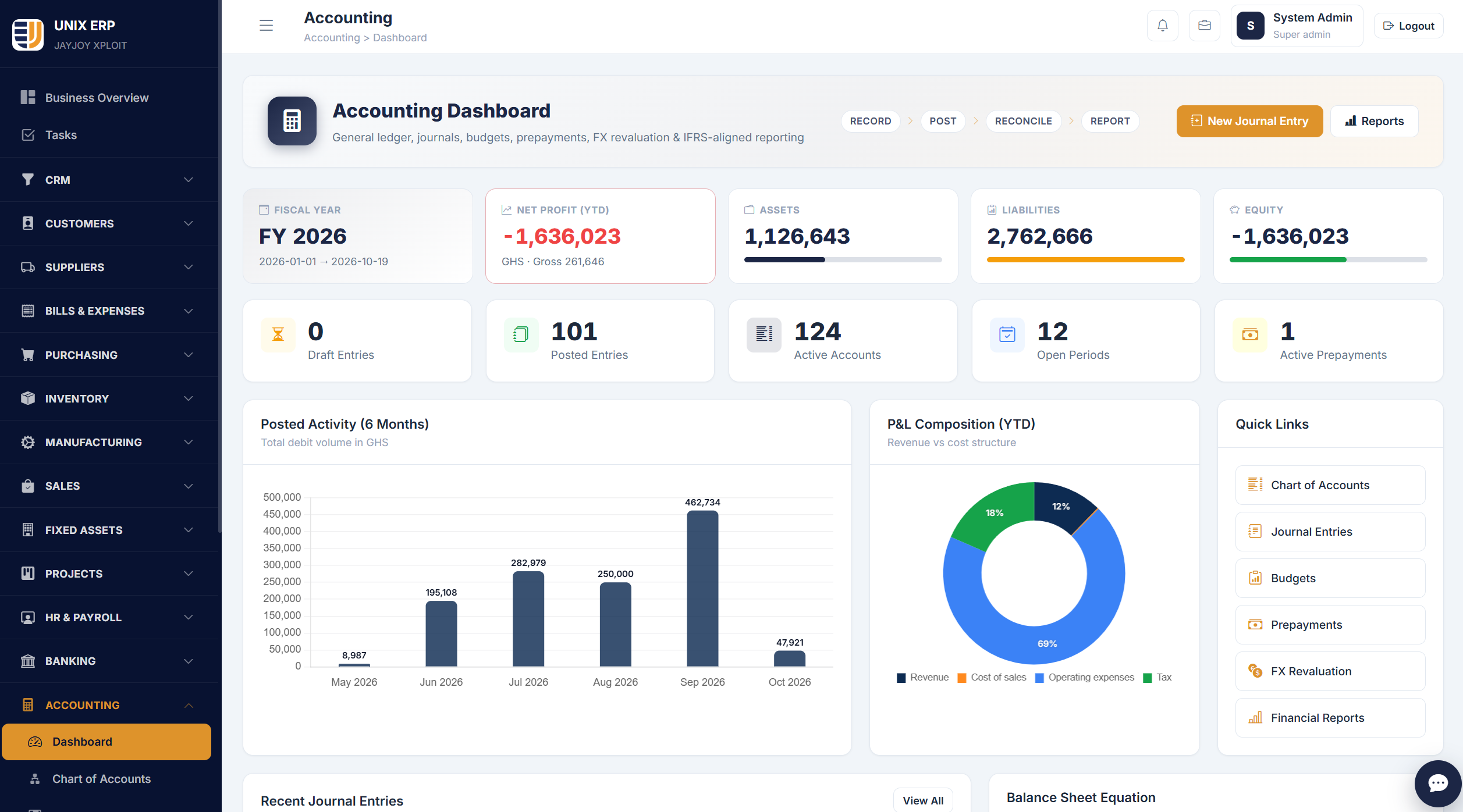Screen dimensions: 1463x812
Task: Click the Jul 2026 bar in chart
Action: (528, 618)
